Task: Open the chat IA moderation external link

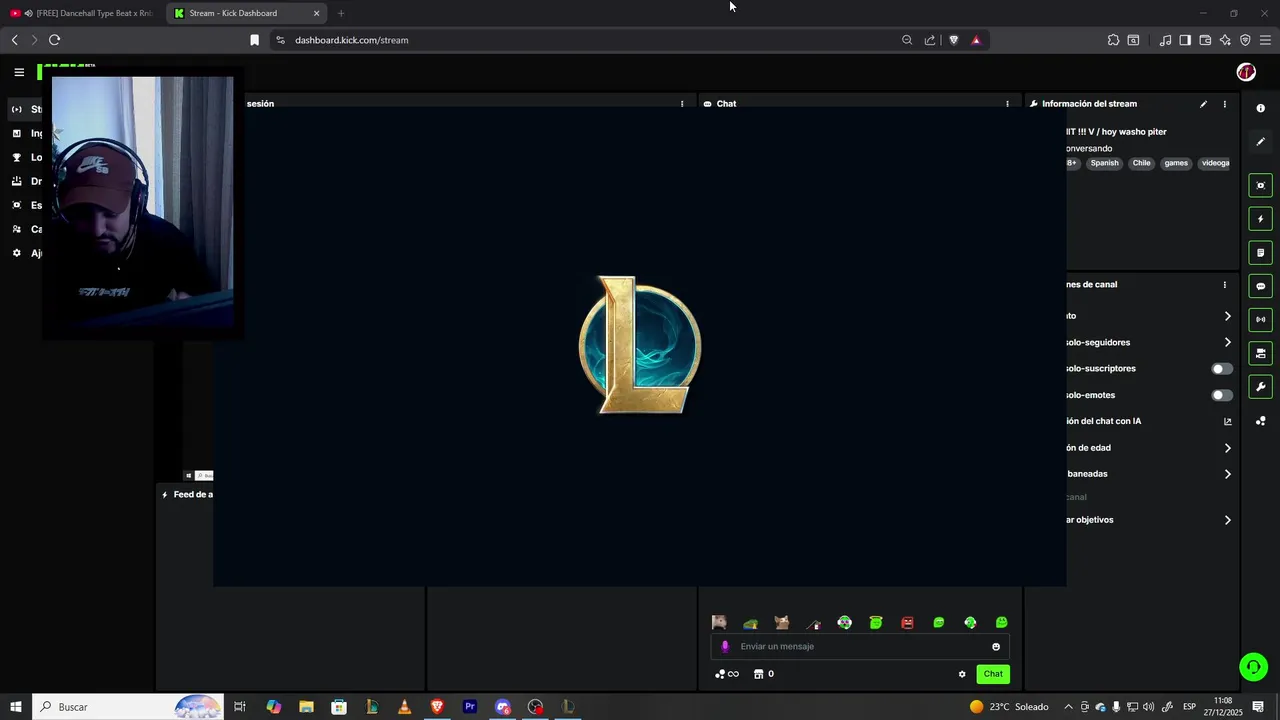Action: pyautogui.click(x=1228, y=421)
